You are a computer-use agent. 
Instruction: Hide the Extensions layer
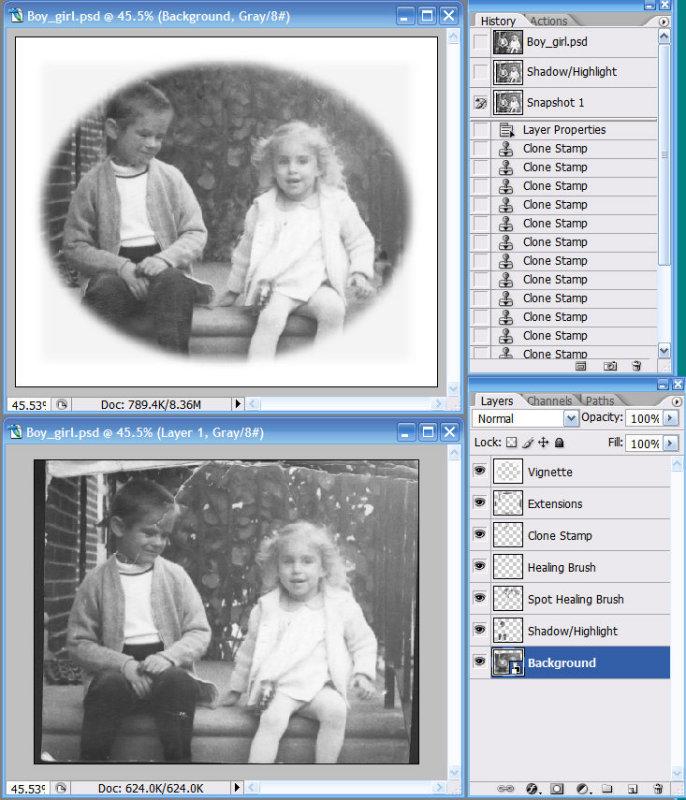click(479, 502)
